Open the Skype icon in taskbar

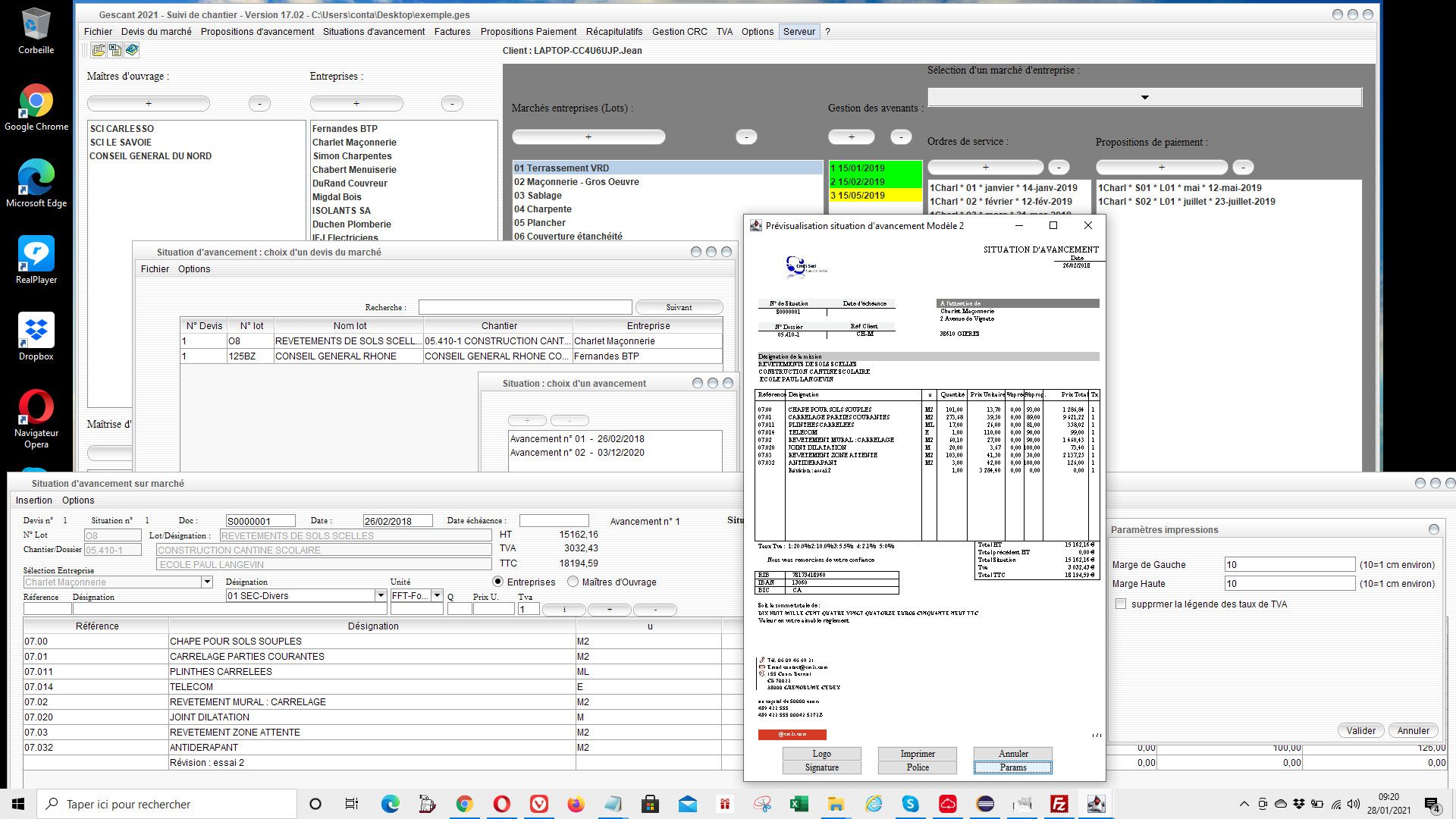911,804
